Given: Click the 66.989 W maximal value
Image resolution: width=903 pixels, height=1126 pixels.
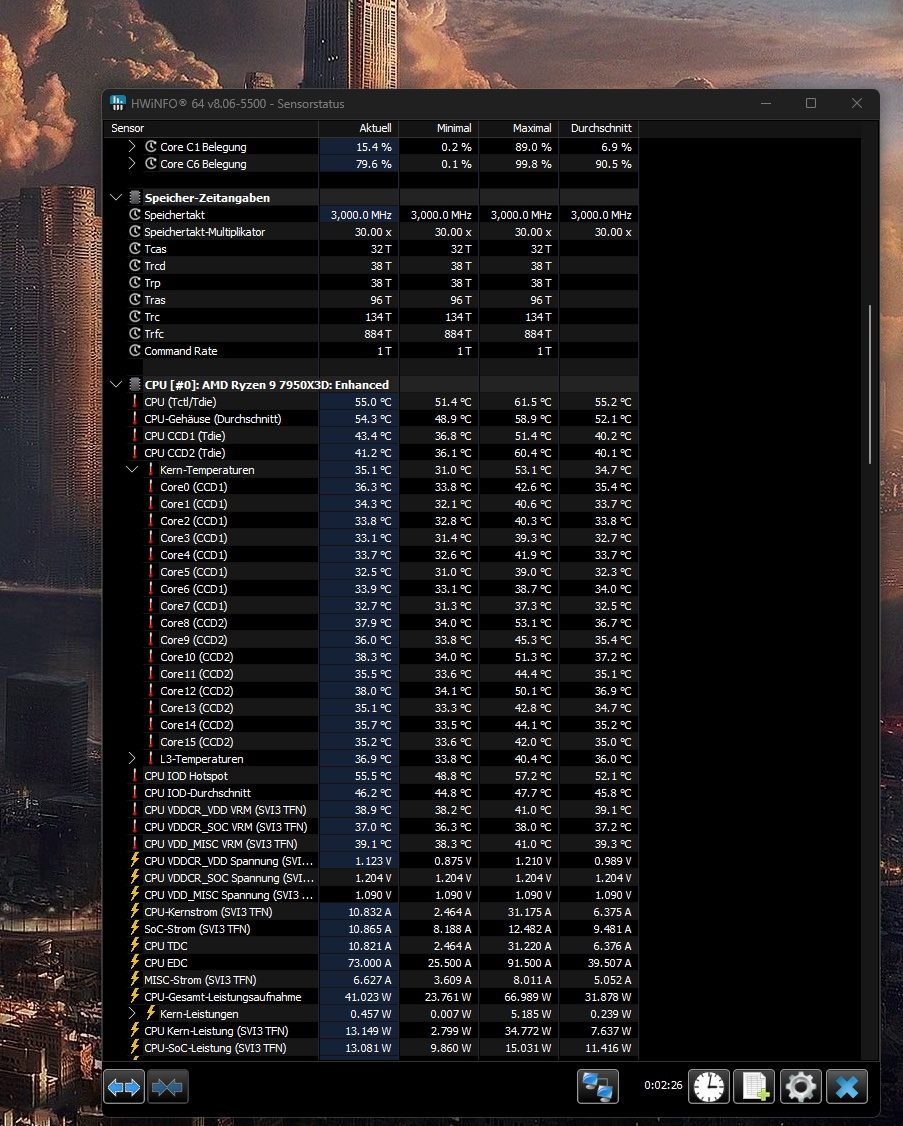Looking at the screenshot, I should pos(528,997).
